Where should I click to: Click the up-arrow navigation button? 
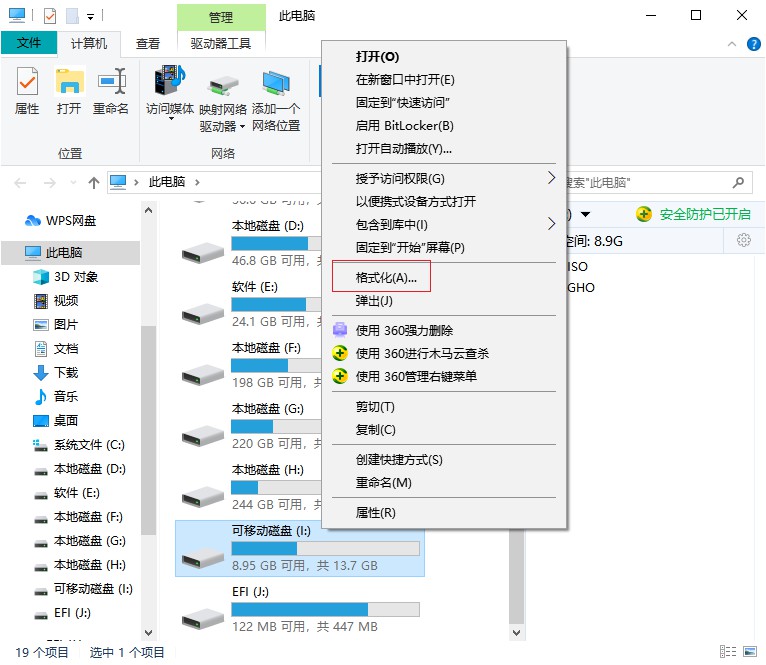click(x=94, y=182)
